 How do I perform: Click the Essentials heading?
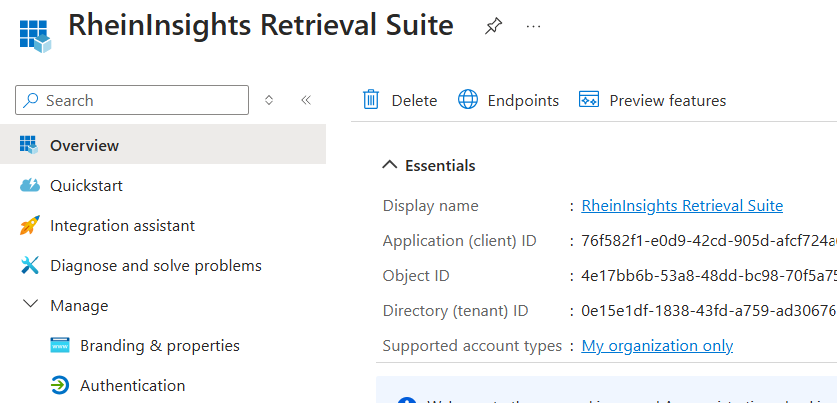tap(440, 165)
